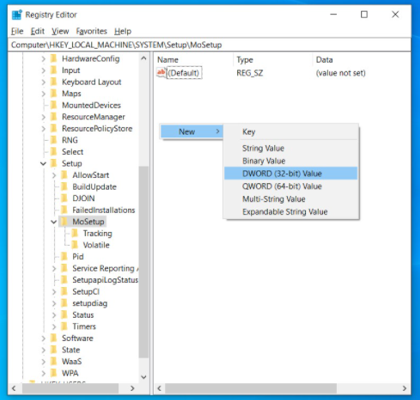The width and height of the screenshot is (420, 400).
Task: Expand the ResourceManager key
Action: tap(43, 117)
